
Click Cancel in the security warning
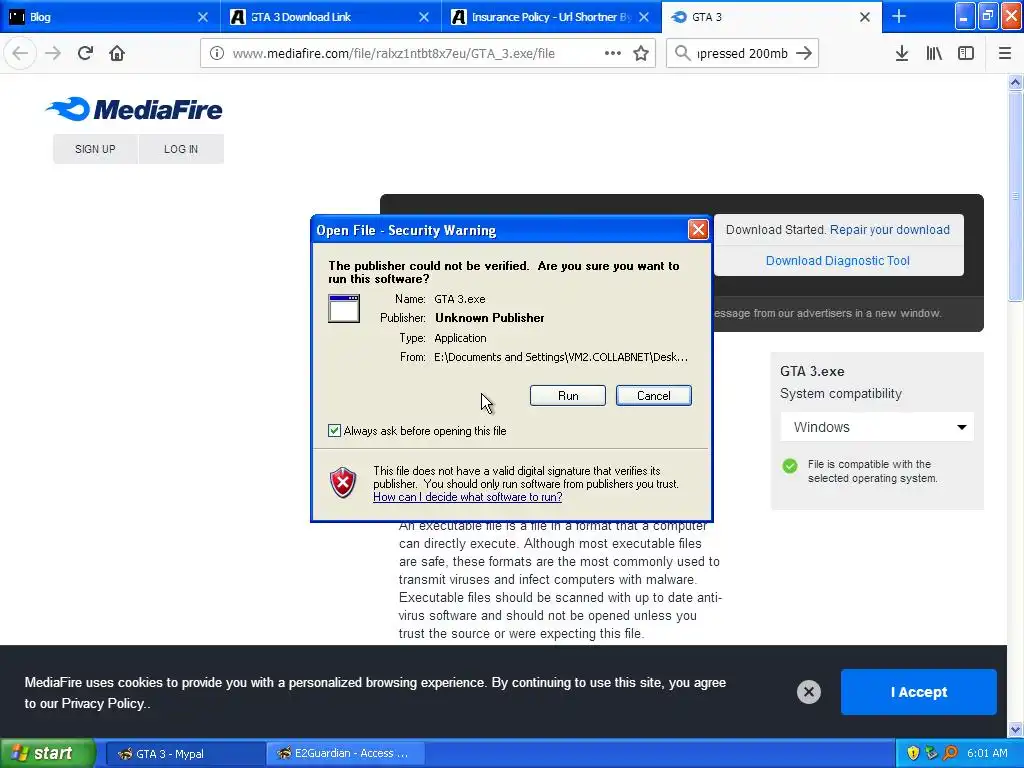pos(653,396)
